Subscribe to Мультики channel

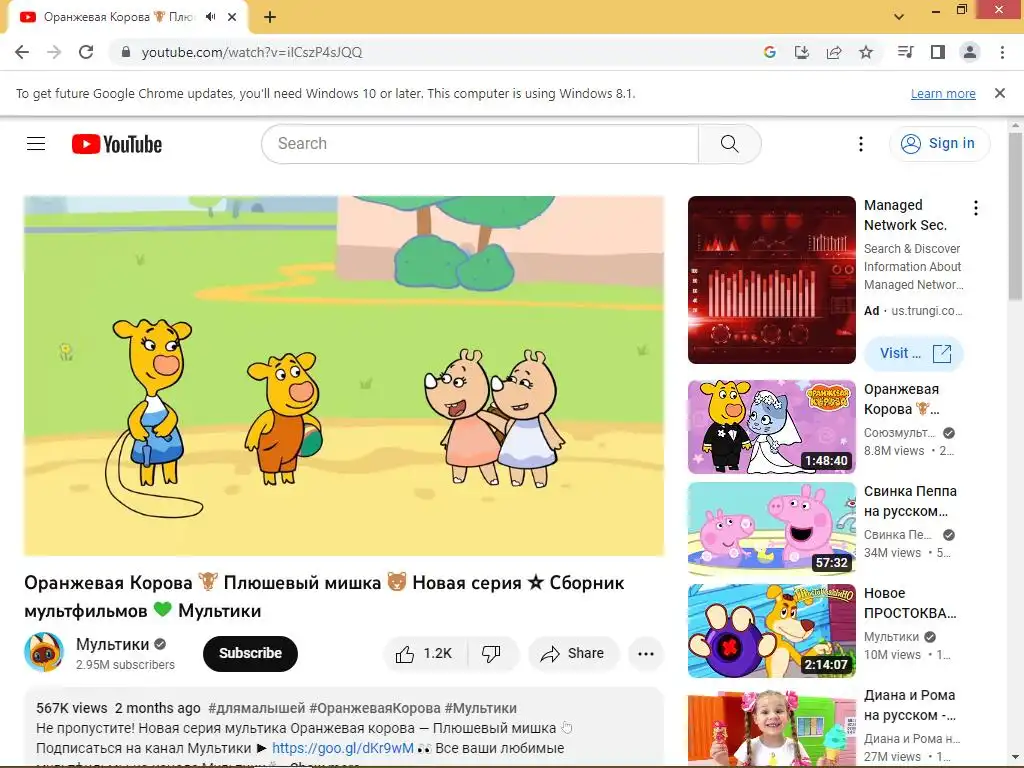tap(250, 653)
